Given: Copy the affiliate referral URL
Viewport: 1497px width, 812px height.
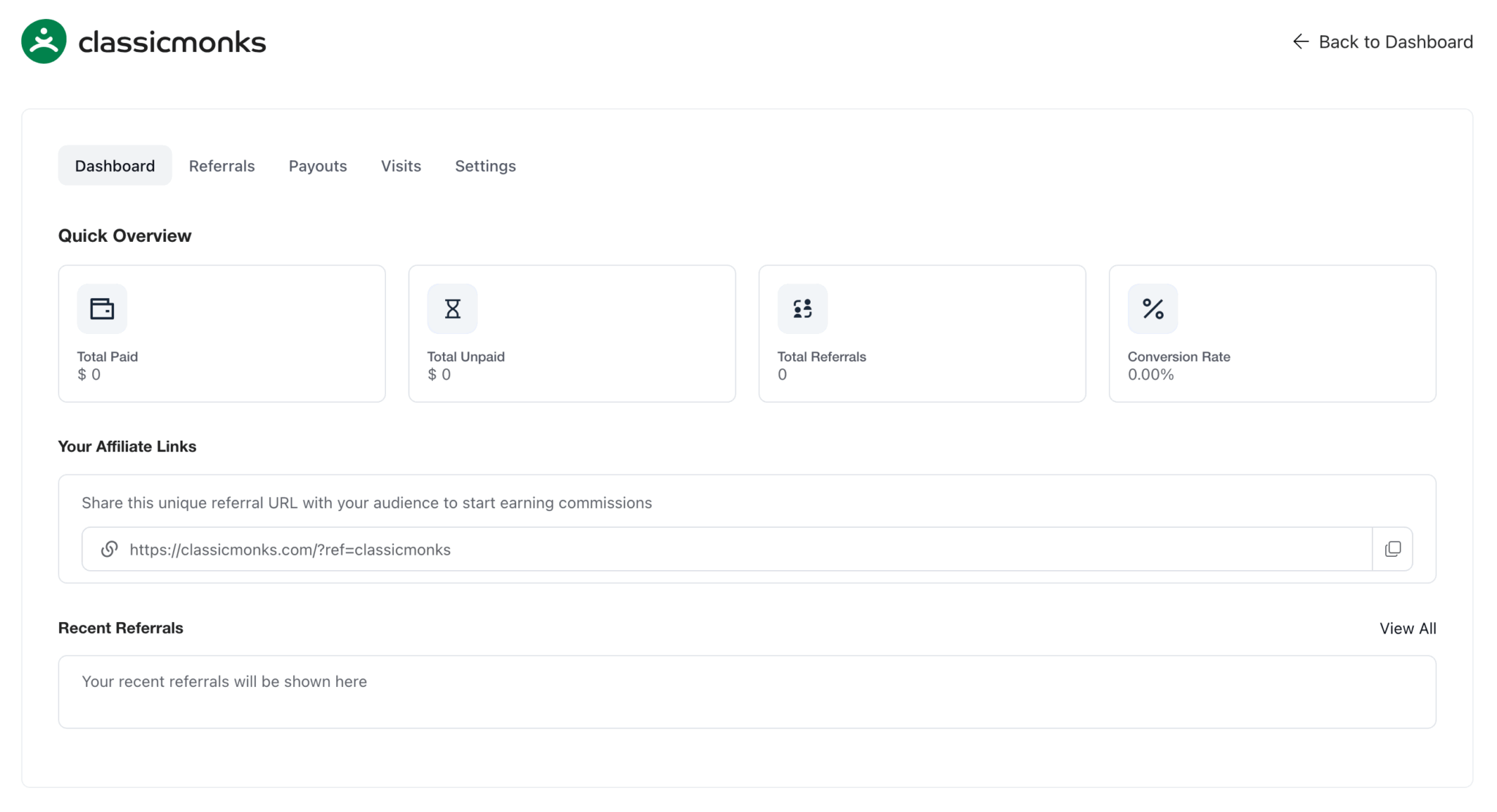Looking at the screenshot, I should pos(1392,549).
